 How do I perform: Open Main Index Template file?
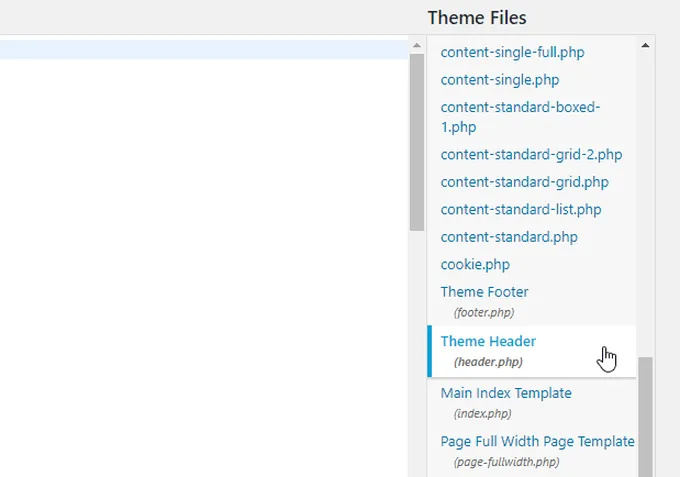coord(506,393)
